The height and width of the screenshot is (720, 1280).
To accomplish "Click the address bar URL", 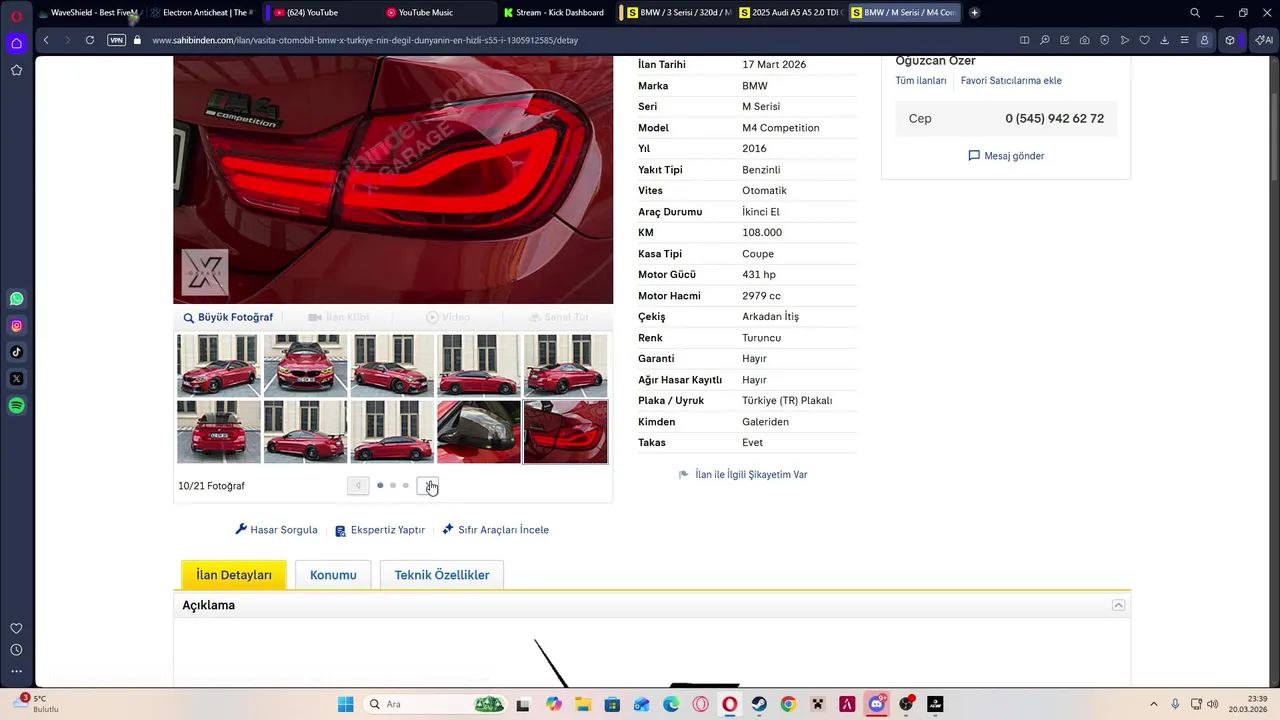I will (365, 40).
